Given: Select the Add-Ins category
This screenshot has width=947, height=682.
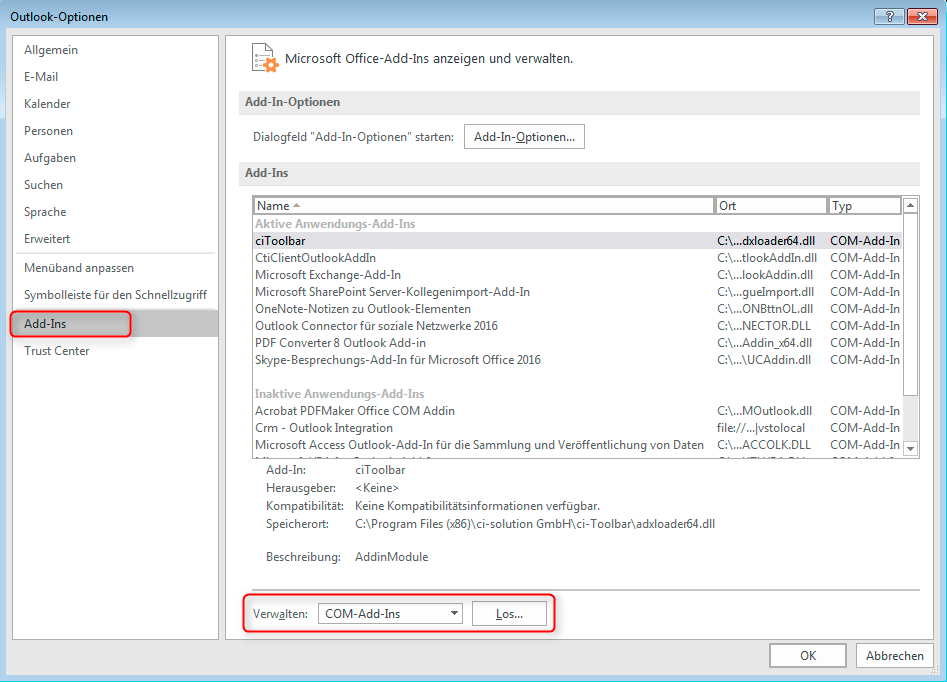Looking at the screenshot, I should (115, 324).
